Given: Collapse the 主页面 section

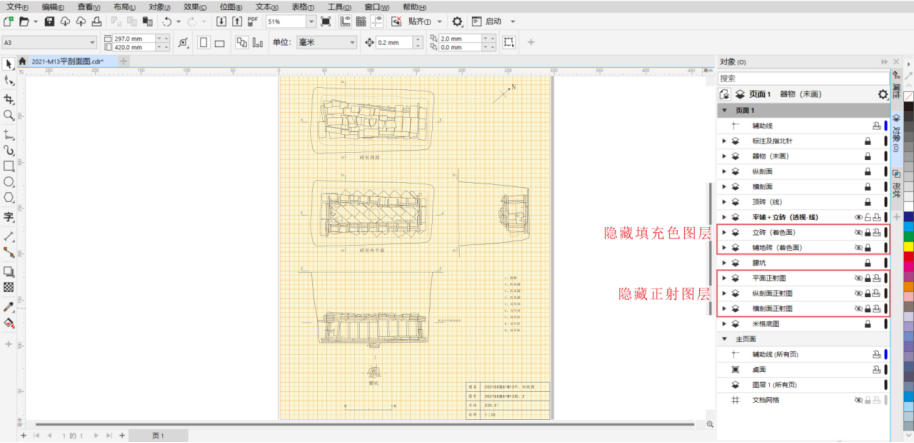Looking at the screenshot, I should point(724,340).
